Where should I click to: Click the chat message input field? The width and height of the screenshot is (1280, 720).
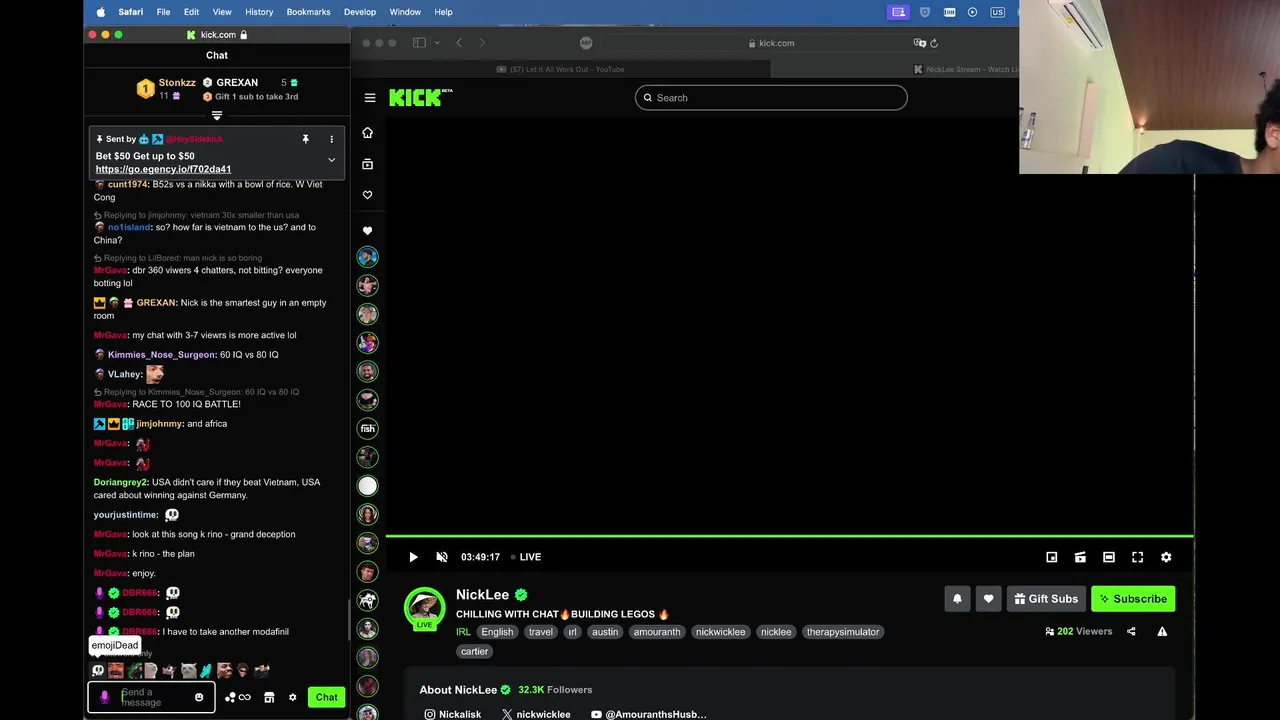click(149, 697)
